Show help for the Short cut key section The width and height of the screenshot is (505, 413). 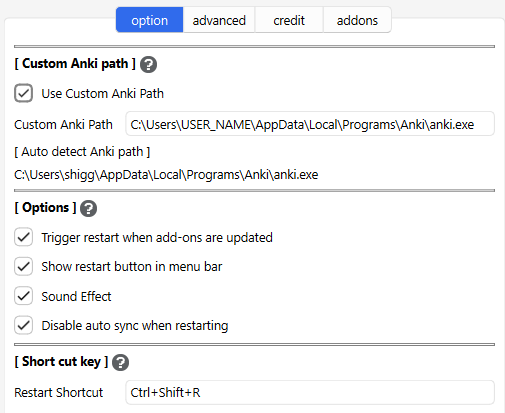tap(120, 363)
